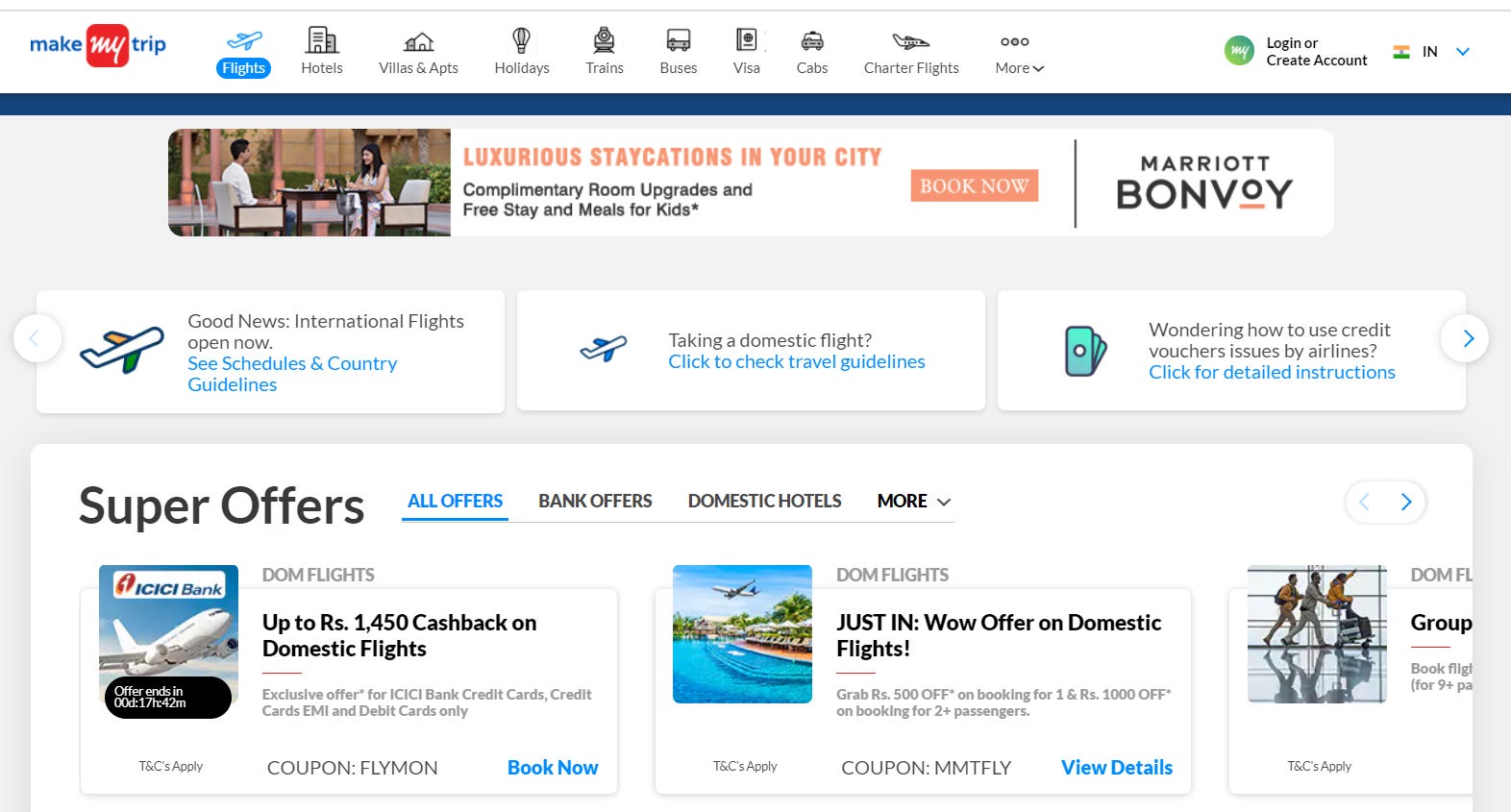Image resolution: width=1511 pixels, height=812 pixels.
Task: Click the Marriott Bonvoy logo
Action: [x=1204, y=183]
